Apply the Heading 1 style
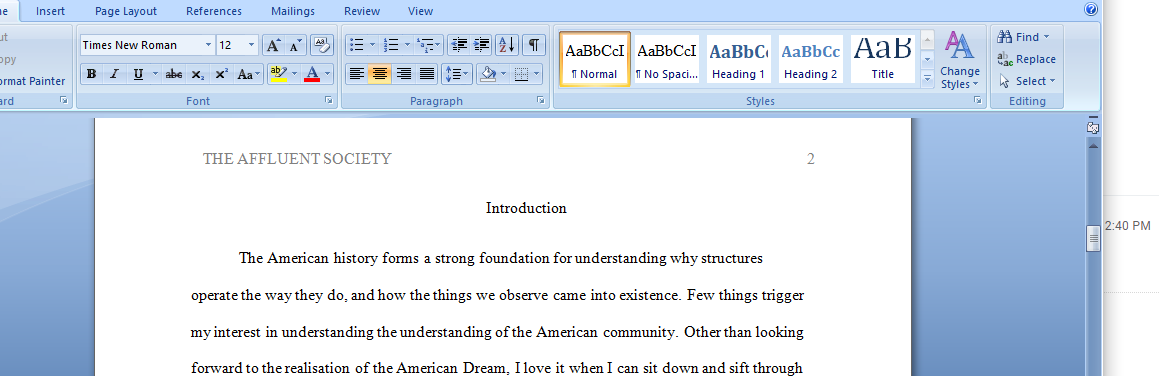 click(738, 59)
